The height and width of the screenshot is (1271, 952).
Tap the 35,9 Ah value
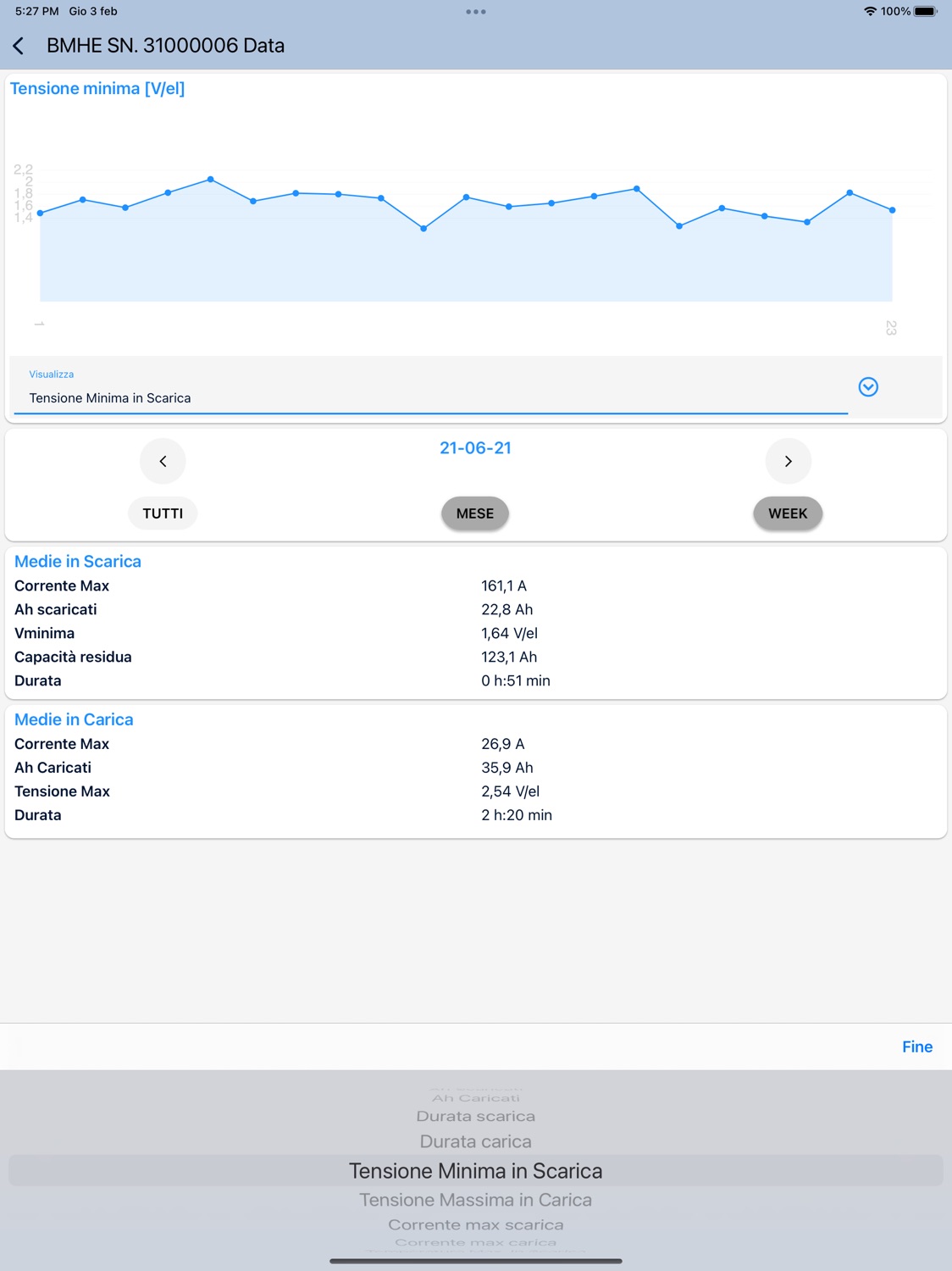click(507, 768)
